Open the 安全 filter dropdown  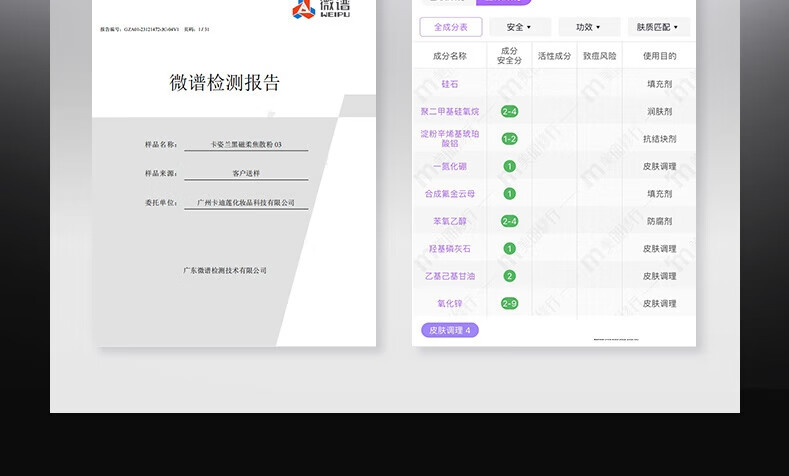520,27
